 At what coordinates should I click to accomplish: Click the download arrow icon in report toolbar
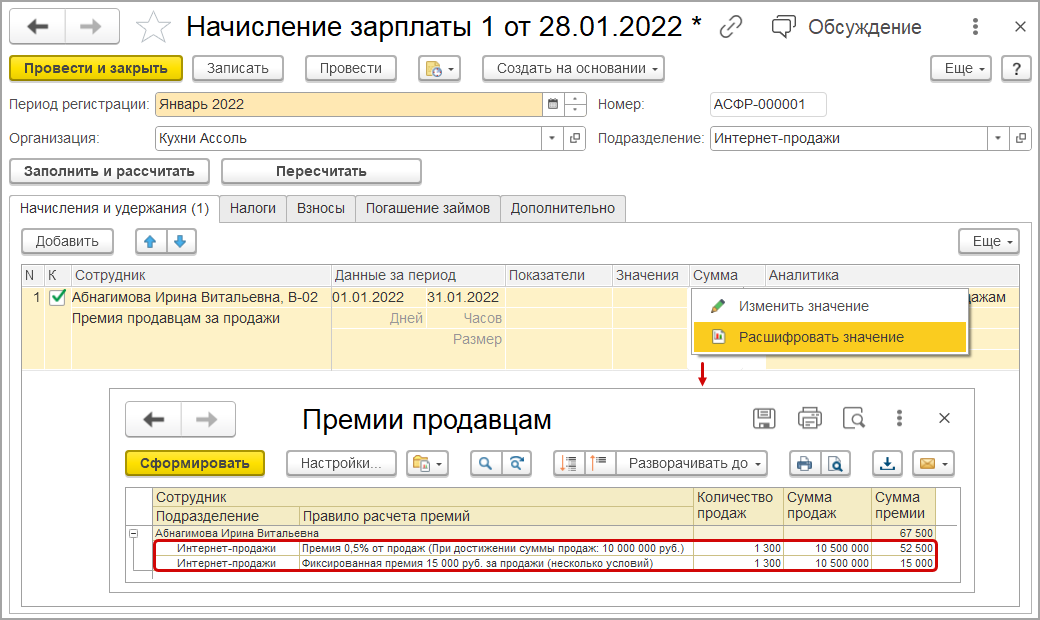click(x=887, y=464)
